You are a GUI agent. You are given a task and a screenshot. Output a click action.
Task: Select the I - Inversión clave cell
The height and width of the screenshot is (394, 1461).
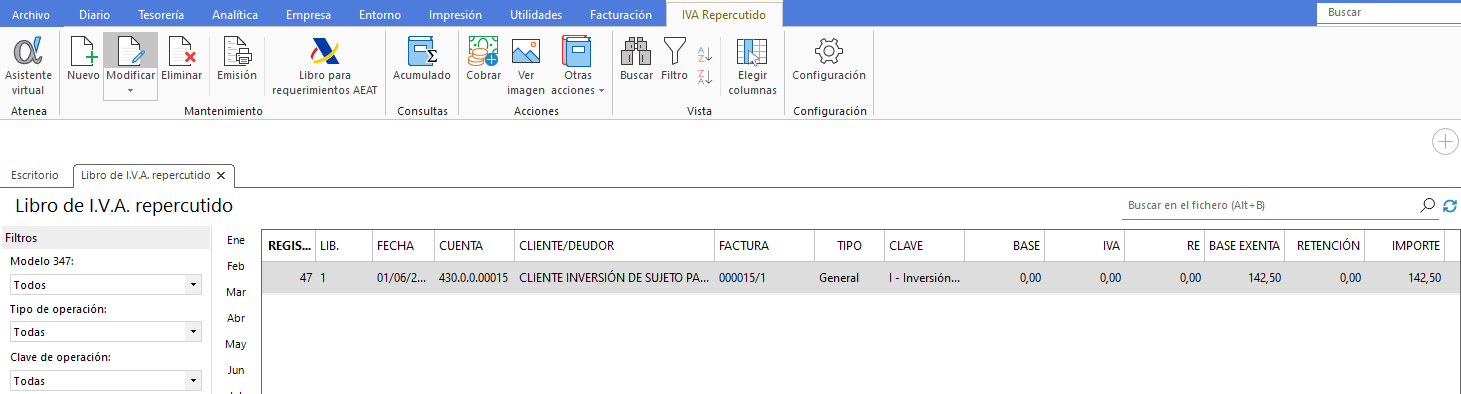pos(924,278)
